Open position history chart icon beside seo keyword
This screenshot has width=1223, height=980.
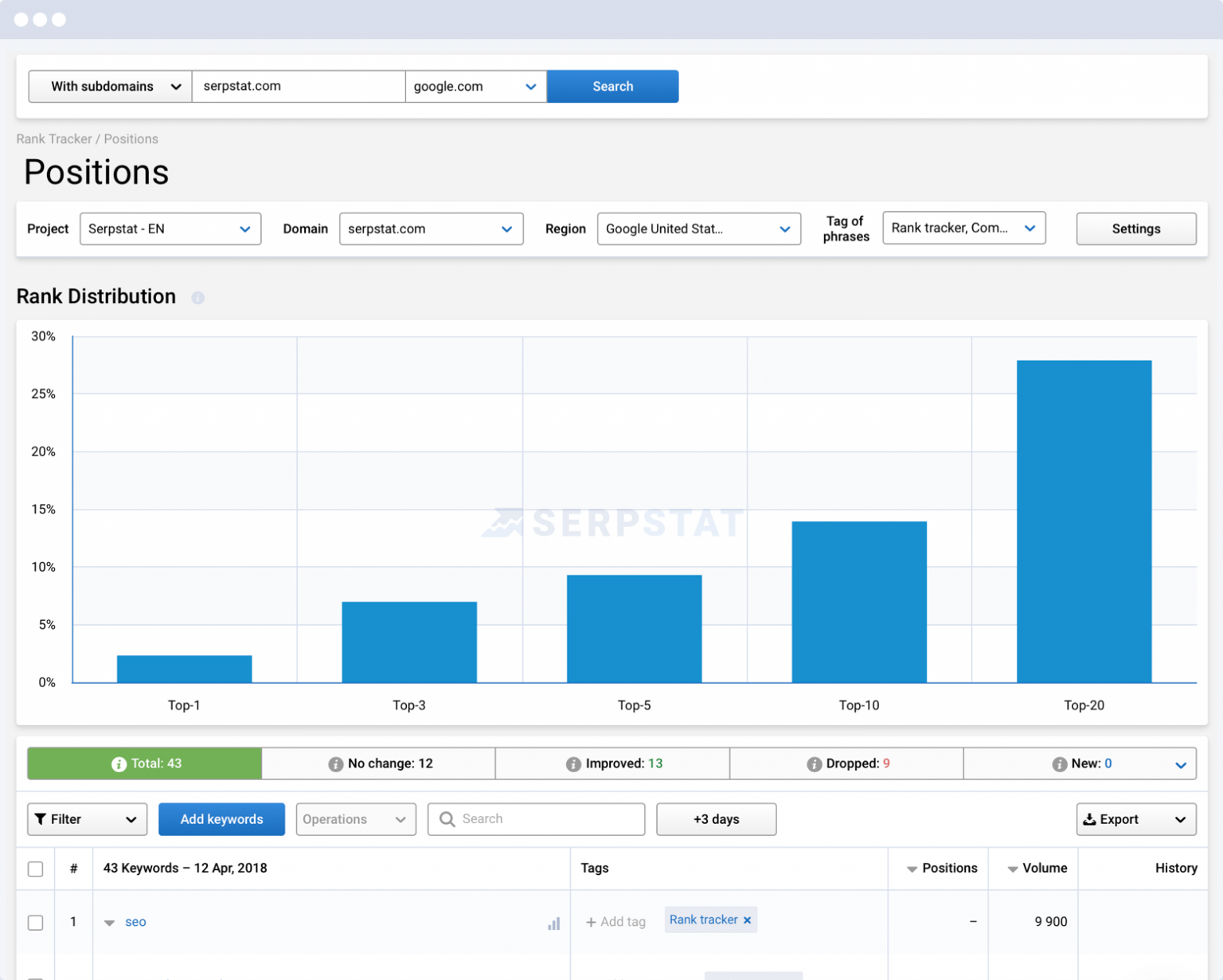(x=554, y=923)
